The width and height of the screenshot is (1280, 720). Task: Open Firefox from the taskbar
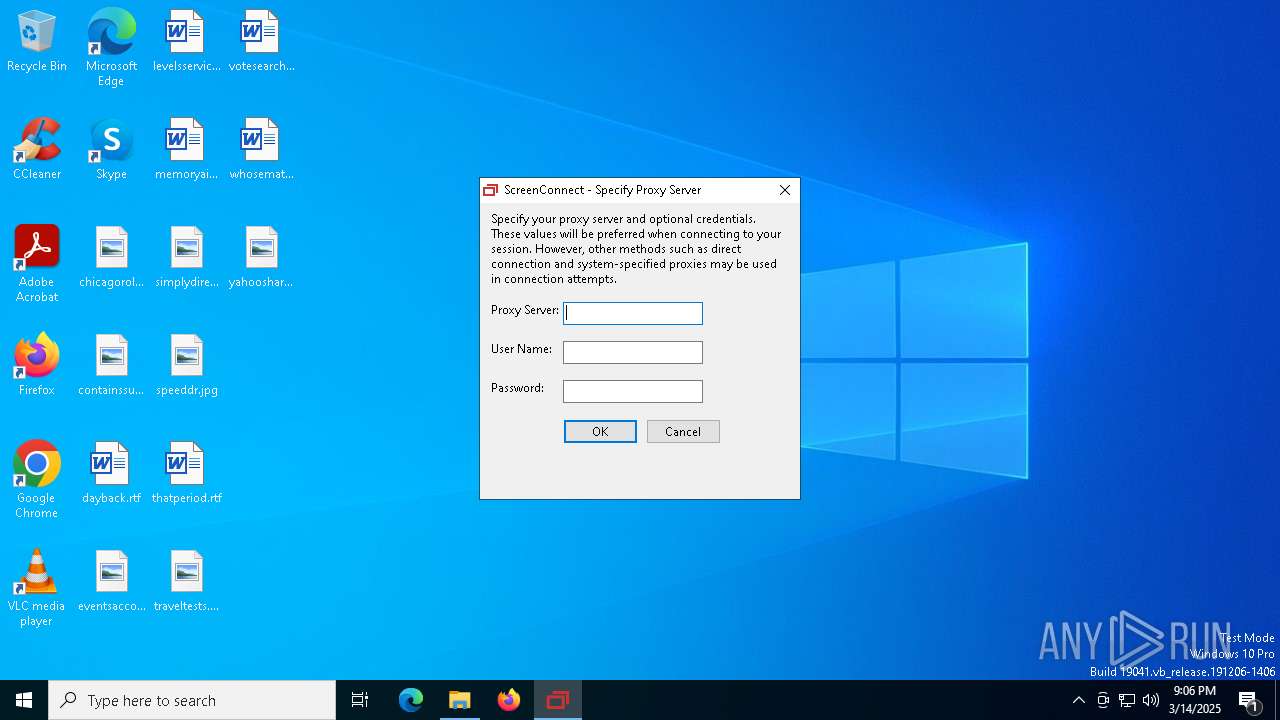pyautogui.click(x=509, y=700)
